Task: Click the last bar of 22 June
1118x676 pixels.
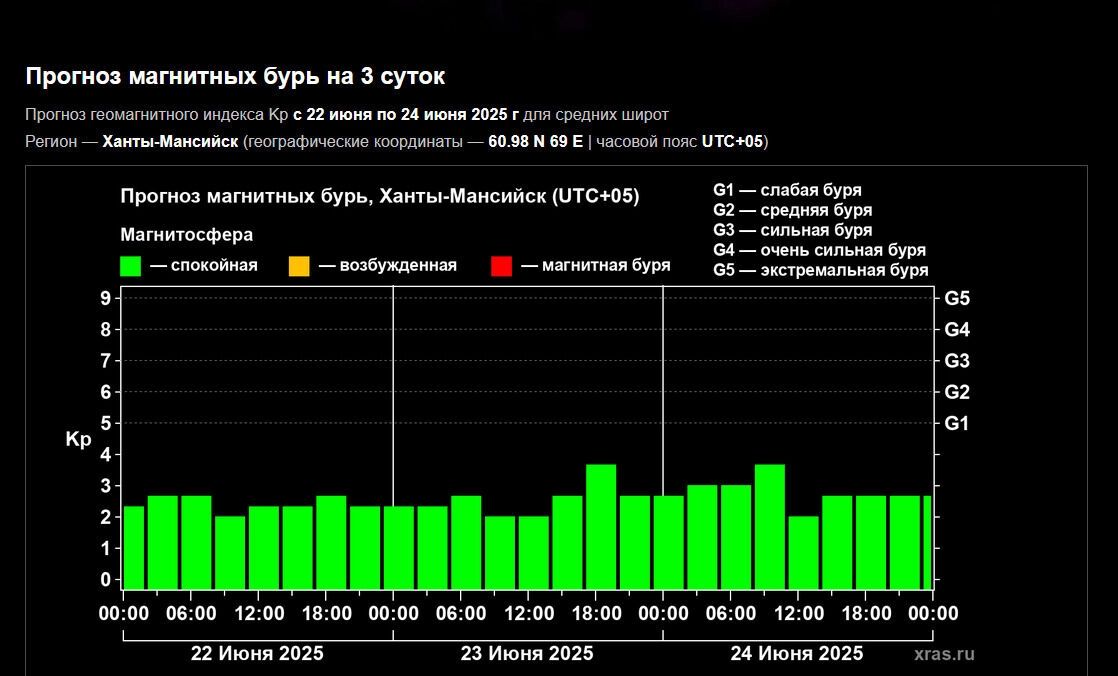Action: 365,547
